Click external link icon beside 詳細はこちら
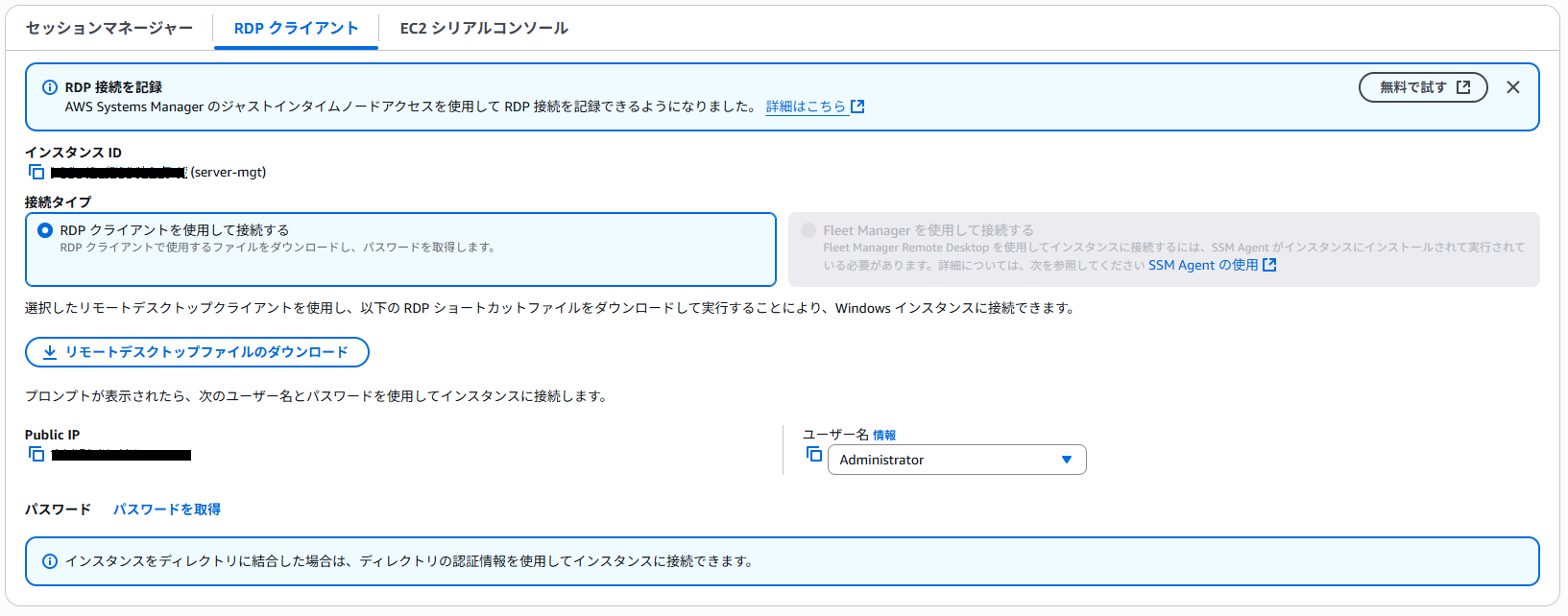Image resolution: width=1568 pixels, height=616 pixels. (x=857, y=107)
